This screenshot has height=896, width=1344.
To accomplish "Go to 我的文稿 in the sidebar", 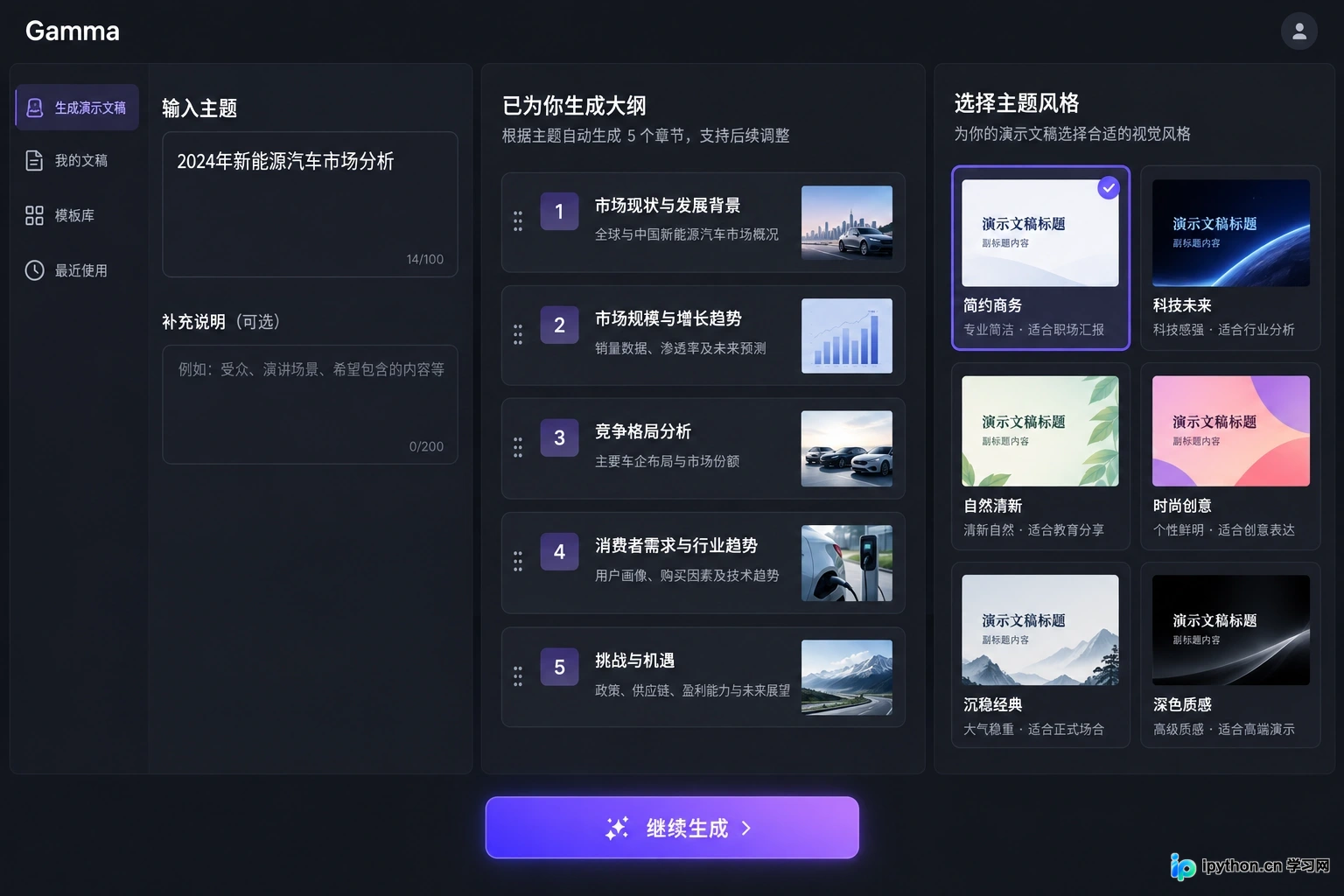I will pos(77,161).
